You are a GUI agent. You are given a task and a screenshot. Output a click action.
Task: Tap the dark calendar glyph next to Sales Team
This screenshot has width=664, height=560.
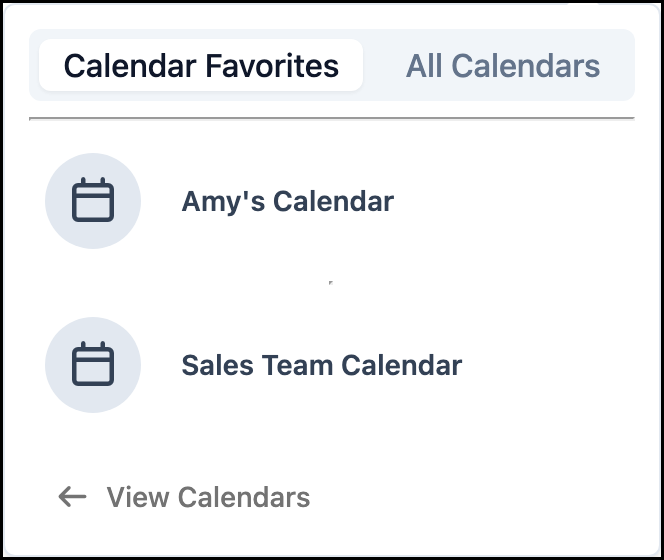(x=93, y=364)
